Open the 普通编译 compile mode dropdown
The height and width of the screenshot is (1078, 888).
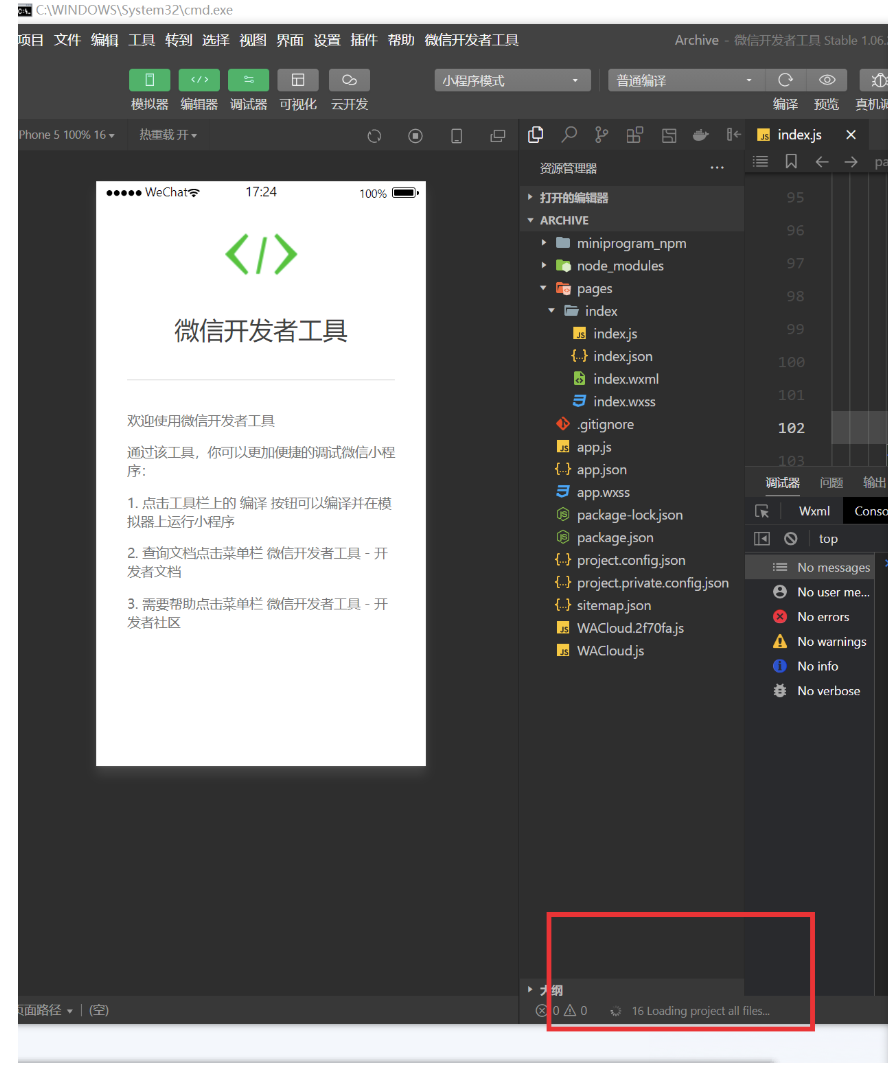685,80
